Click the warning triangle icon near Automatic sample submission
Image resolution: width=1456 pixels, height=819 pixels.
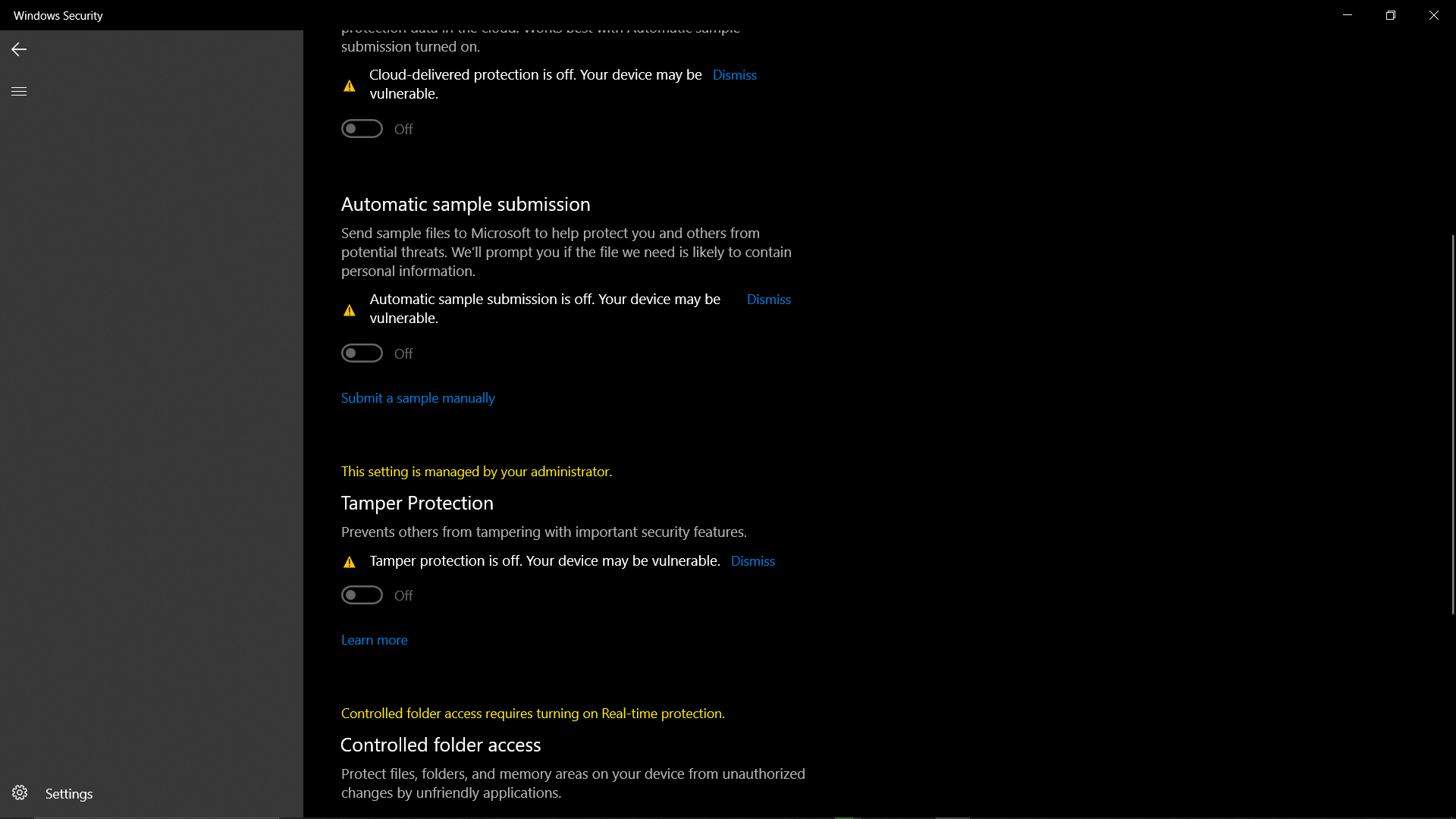[349, 308]
